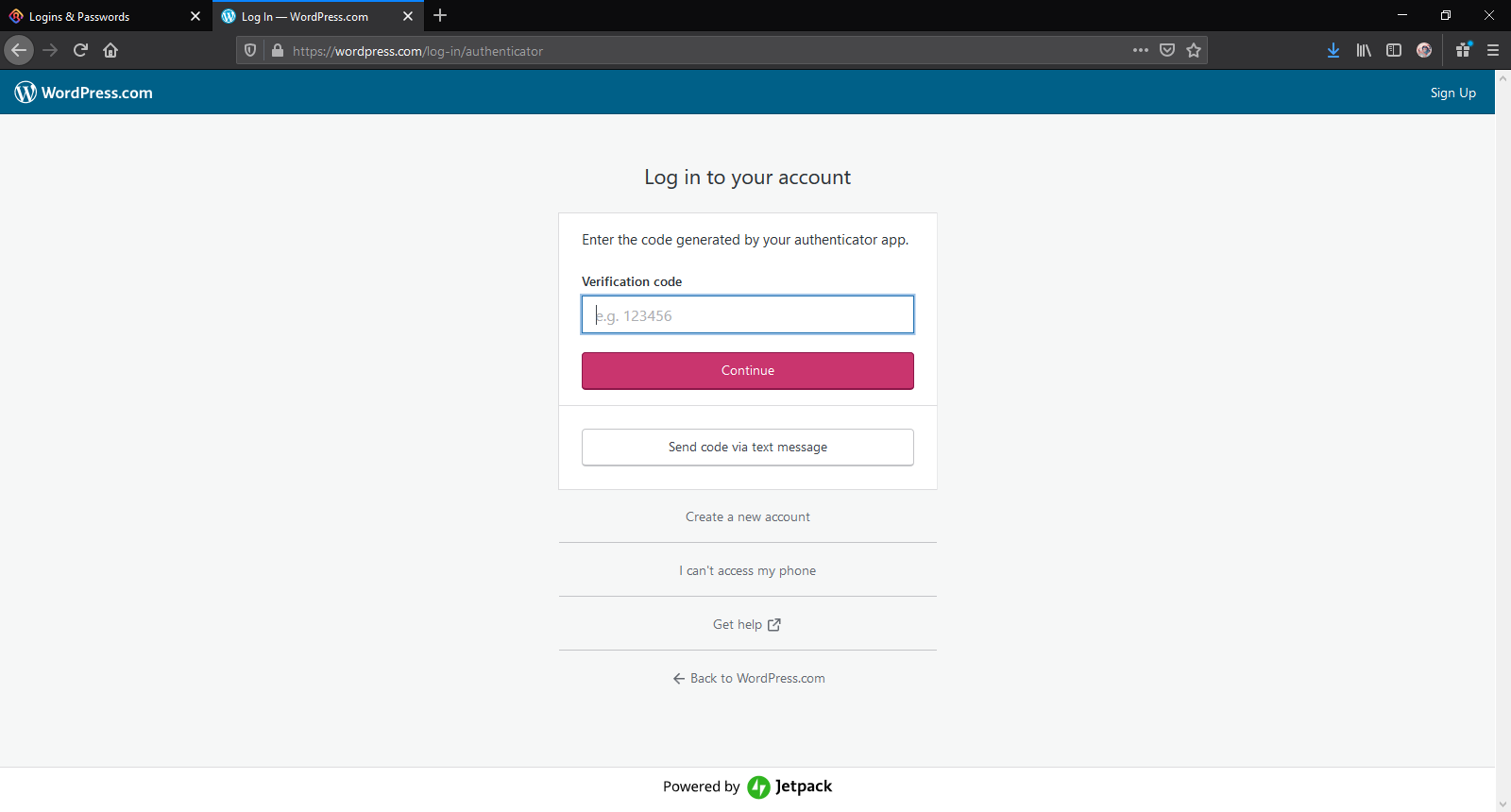Reload the current page
The image size is (1511, 812).
[80, 50]
